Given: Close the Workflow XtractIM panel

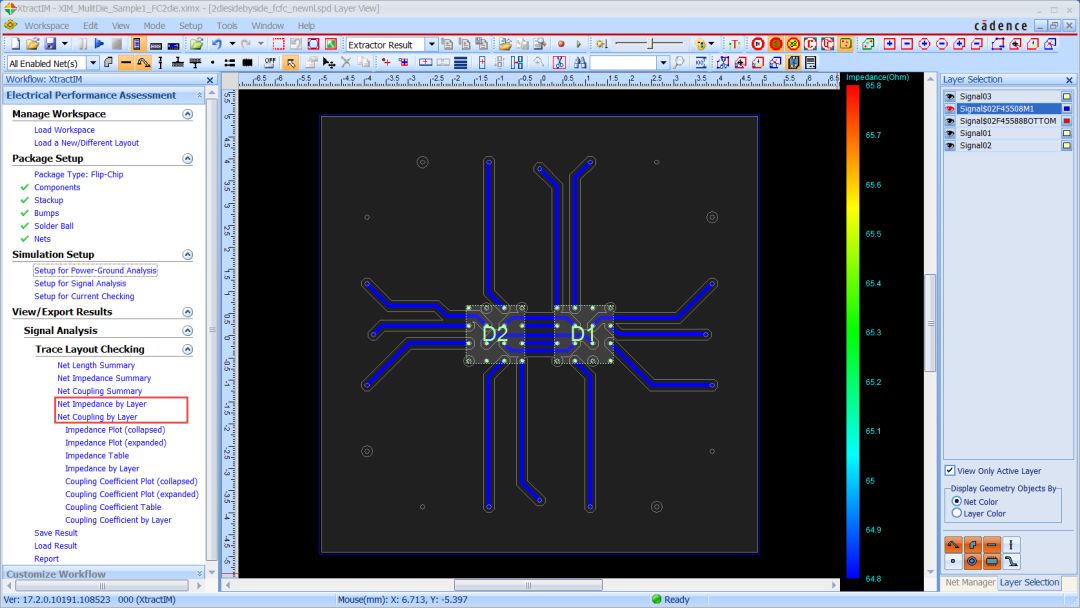Looking at the screenshot, I should click(210, 80).
